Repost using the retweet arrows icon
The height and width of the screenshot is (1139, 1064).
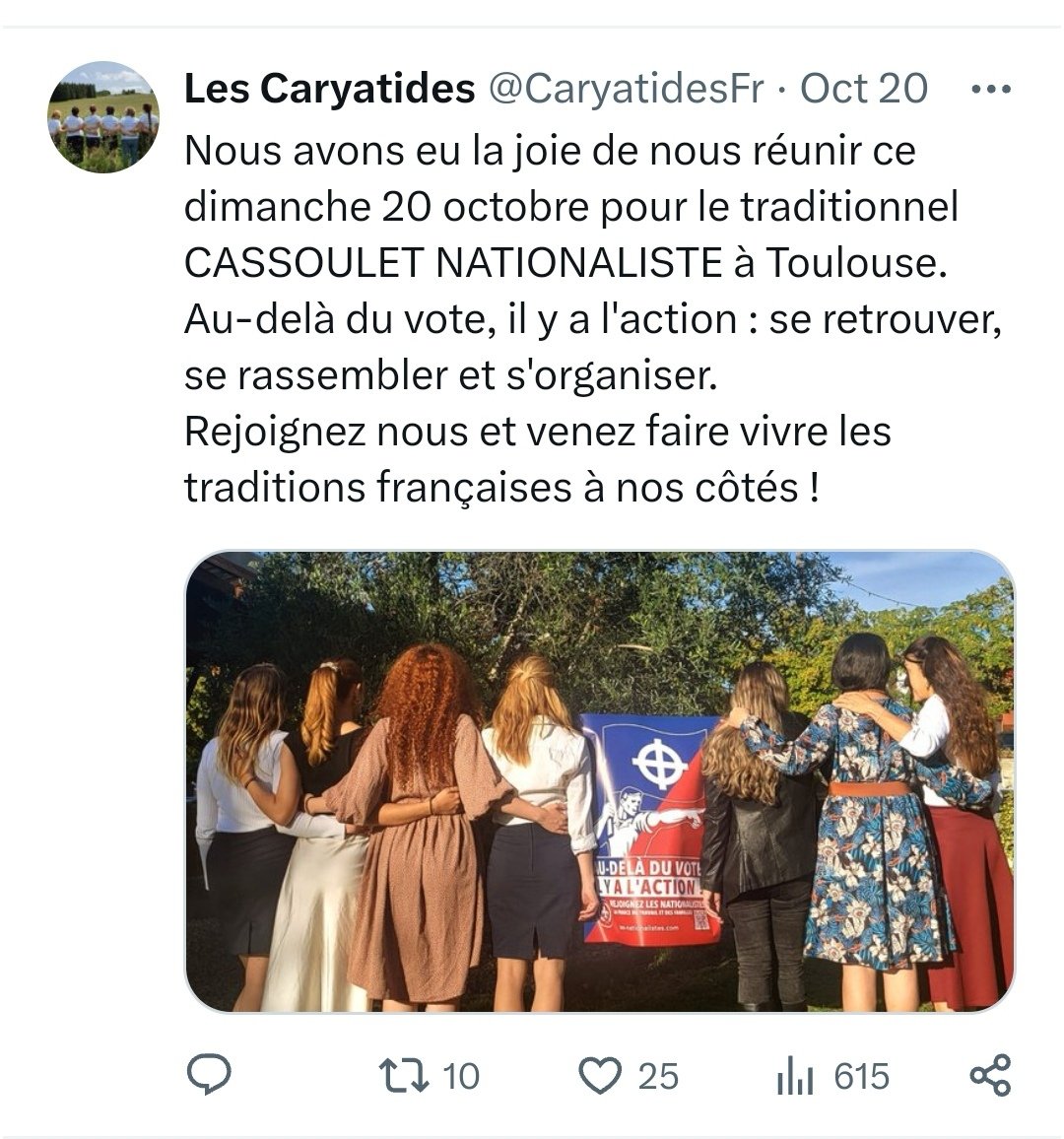click(404, 1076)
